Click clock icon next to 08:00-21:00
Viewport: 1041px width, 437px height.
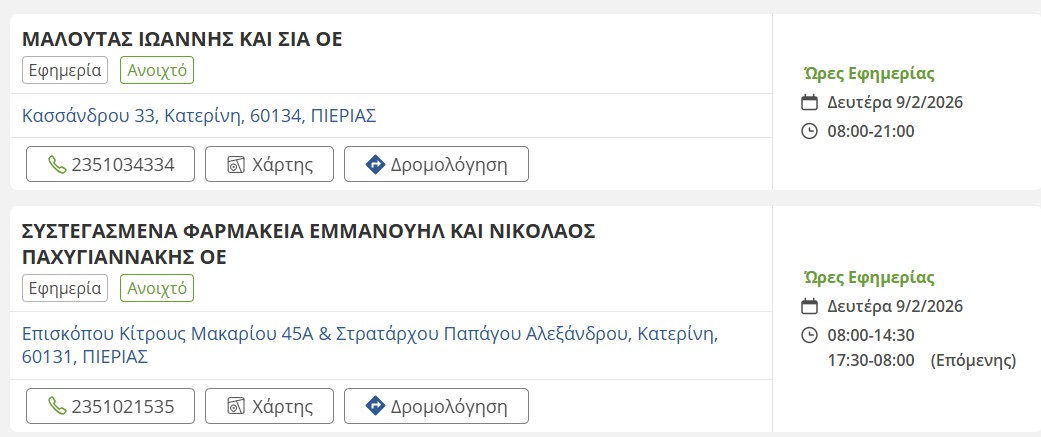pos(810,131)
